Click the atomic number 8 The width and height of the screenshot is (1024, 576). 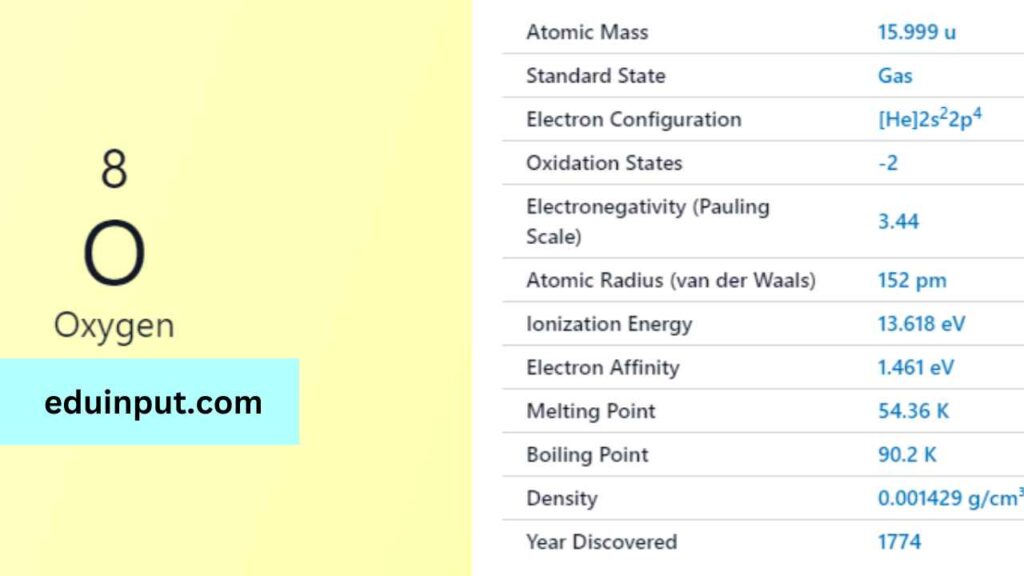pos(114,169)
